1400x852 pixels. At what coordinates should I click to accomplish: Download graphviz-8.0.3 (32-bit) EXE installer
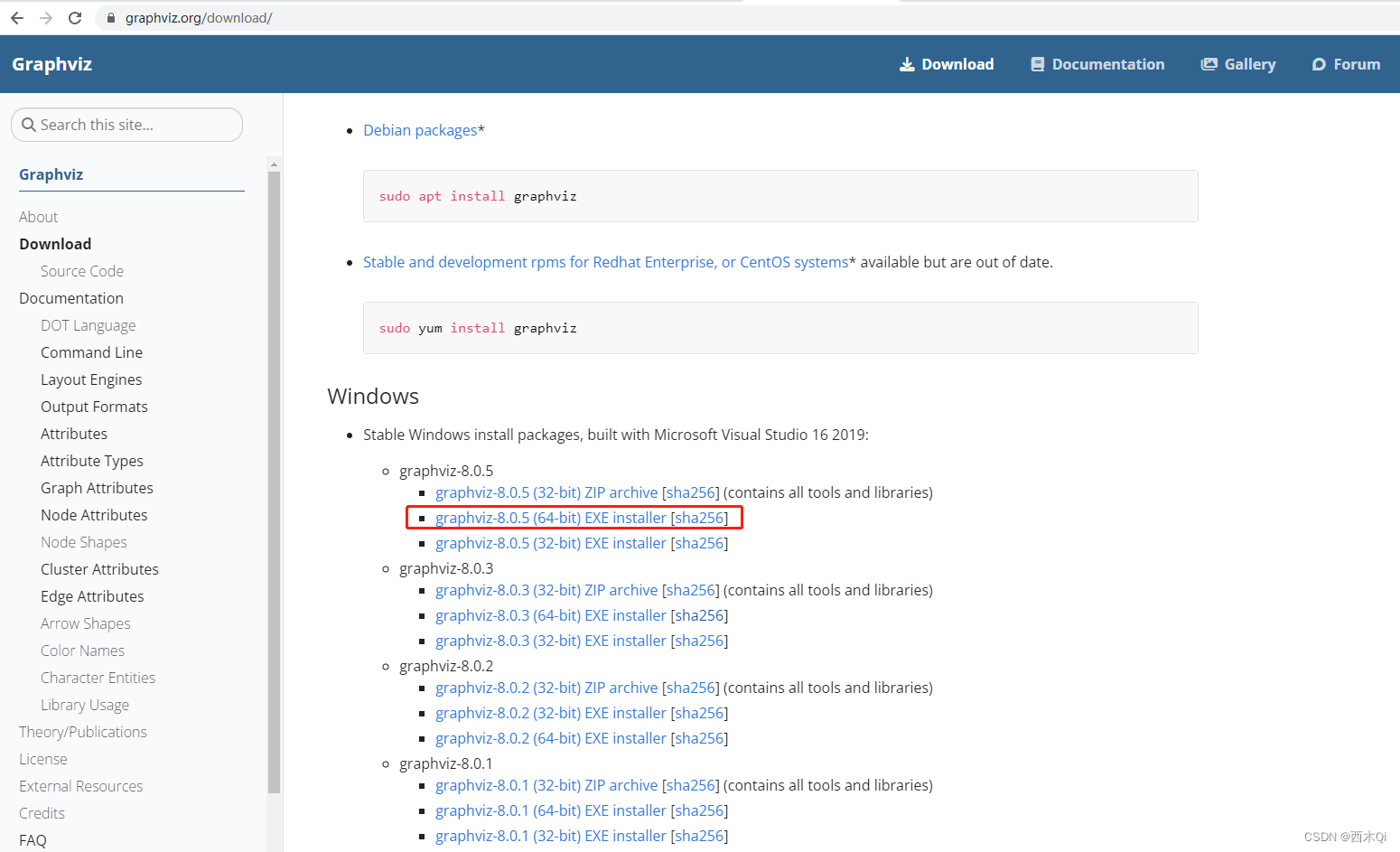coord(551,641)
